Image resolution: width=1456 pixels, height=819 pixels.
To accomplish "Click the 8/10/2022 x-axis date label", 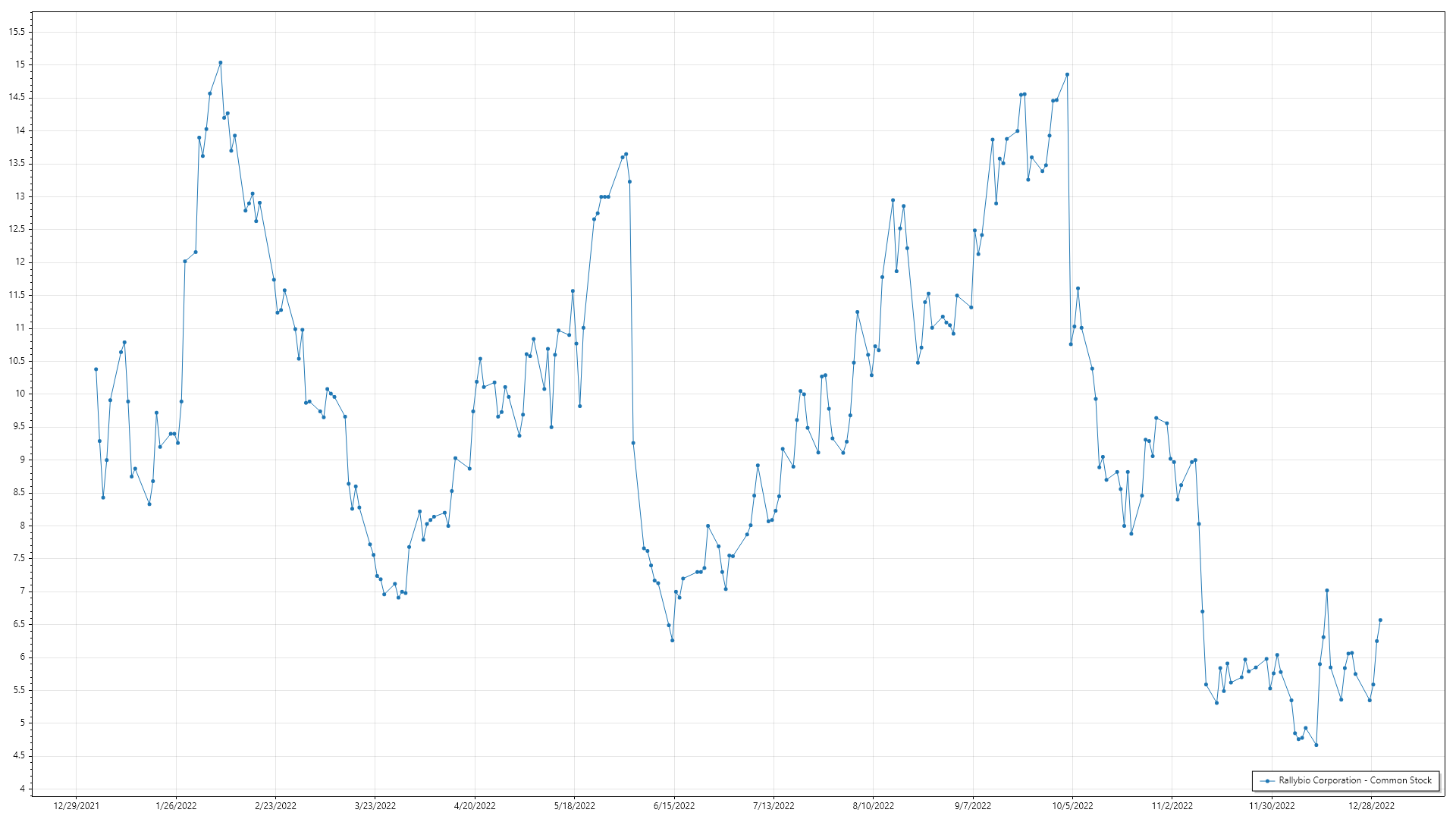I will pos(874,805).
